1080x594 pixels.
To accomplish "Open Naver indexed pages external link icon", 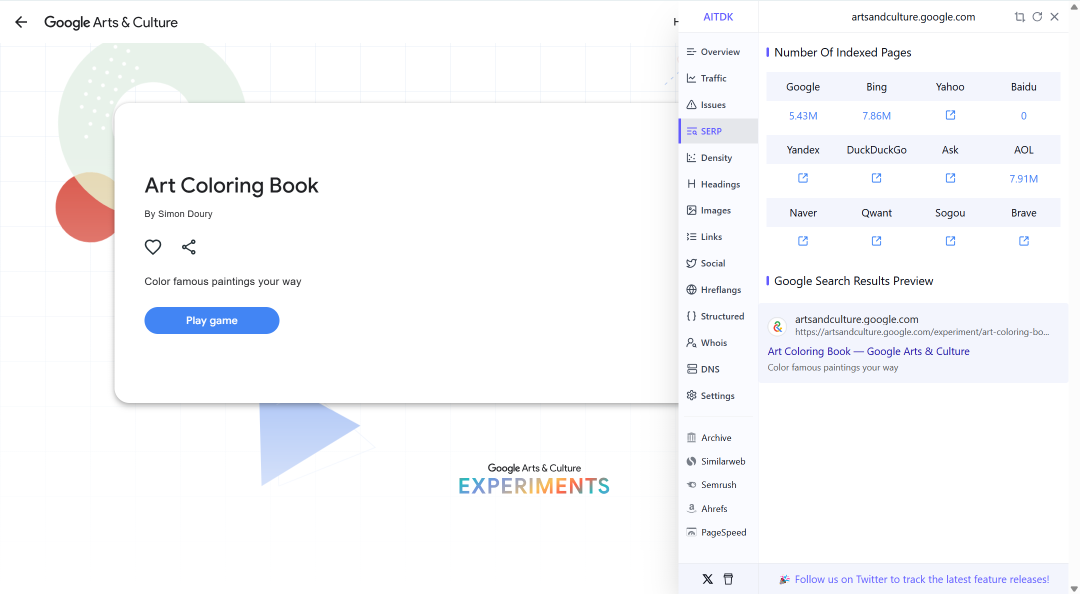I will point(803,240).
